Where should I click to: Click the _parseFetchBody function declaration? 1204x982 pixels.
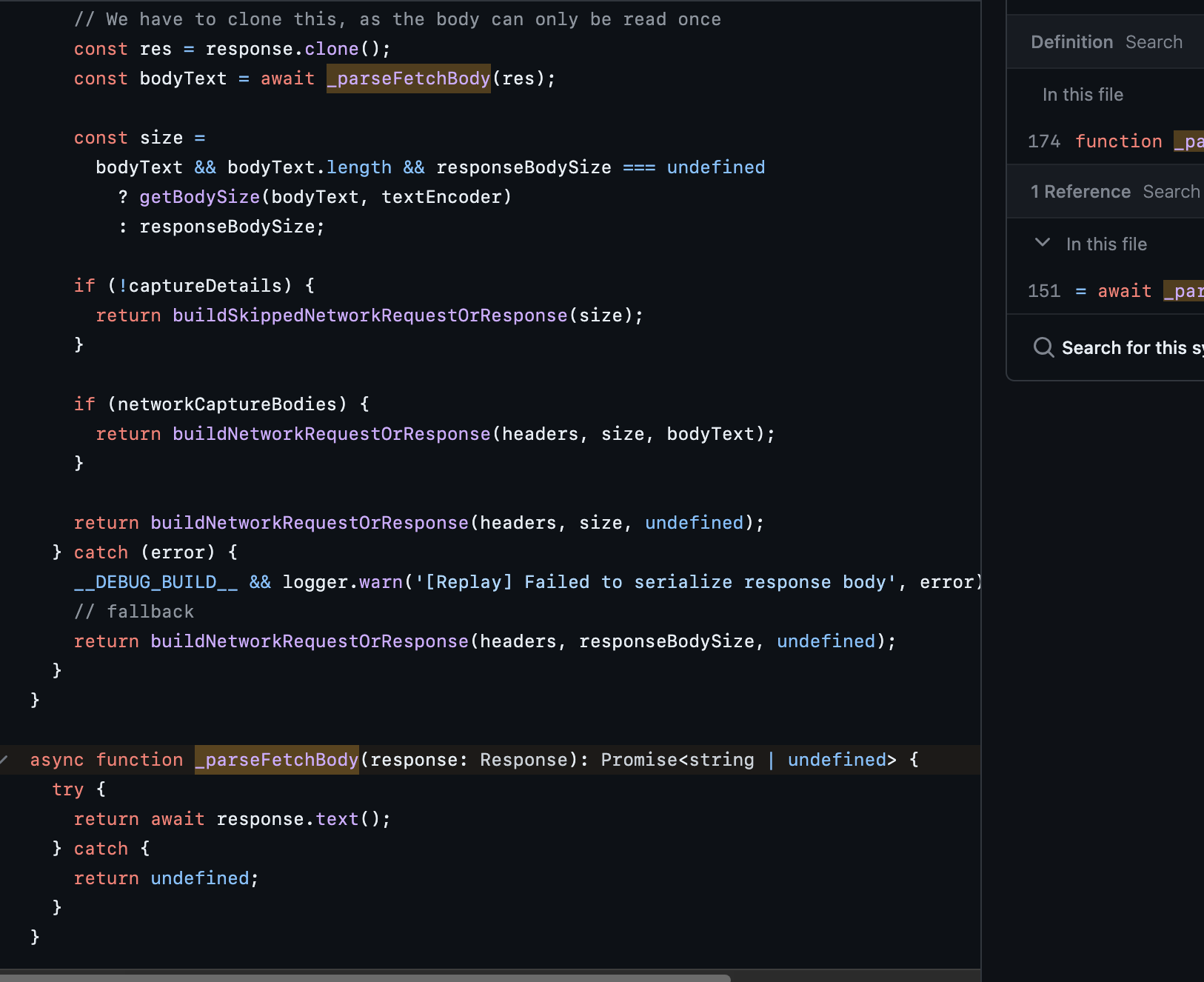(277, 759)
